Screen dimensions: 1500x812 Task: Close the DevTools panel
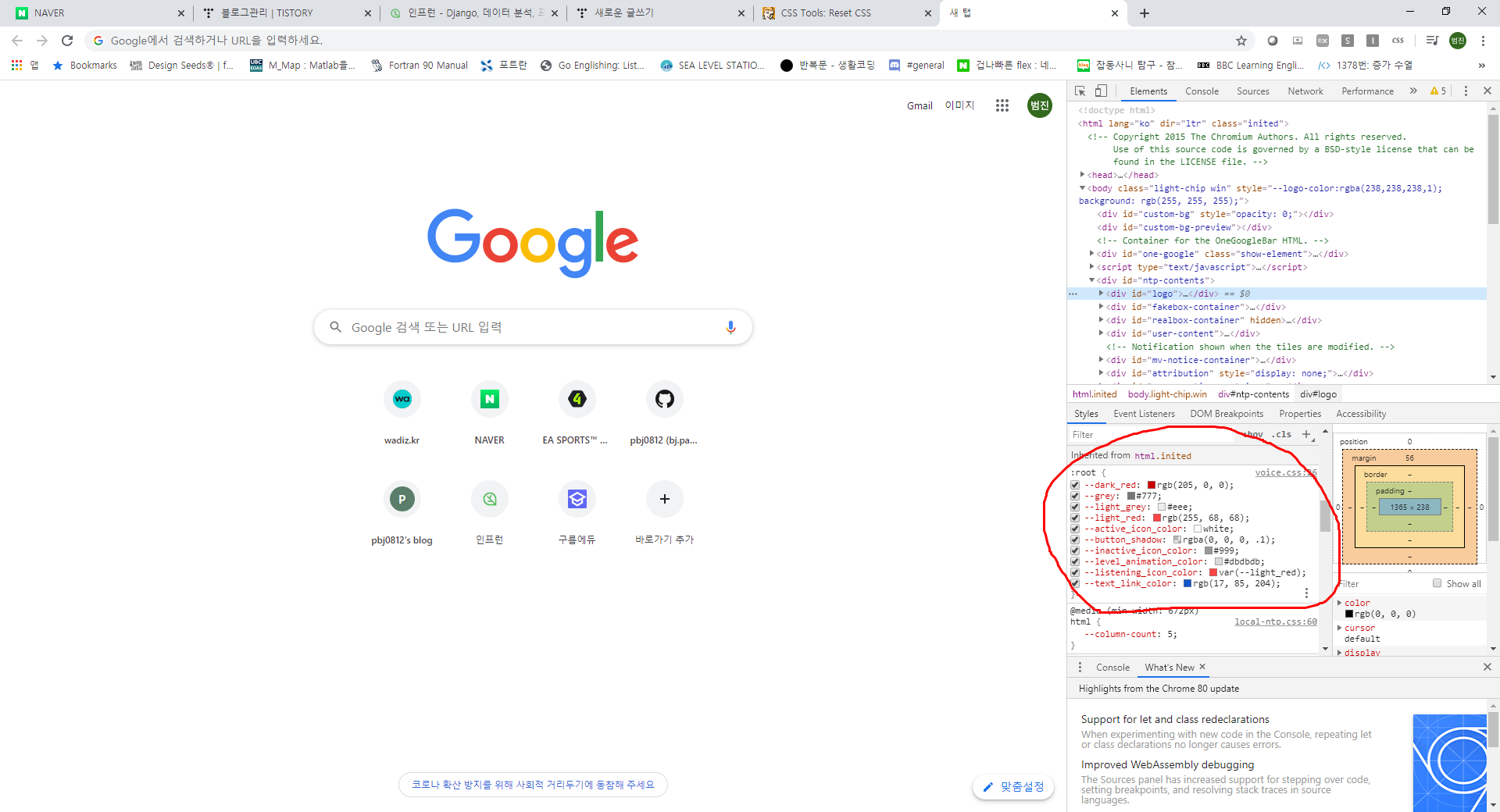tap(1487, 91)
